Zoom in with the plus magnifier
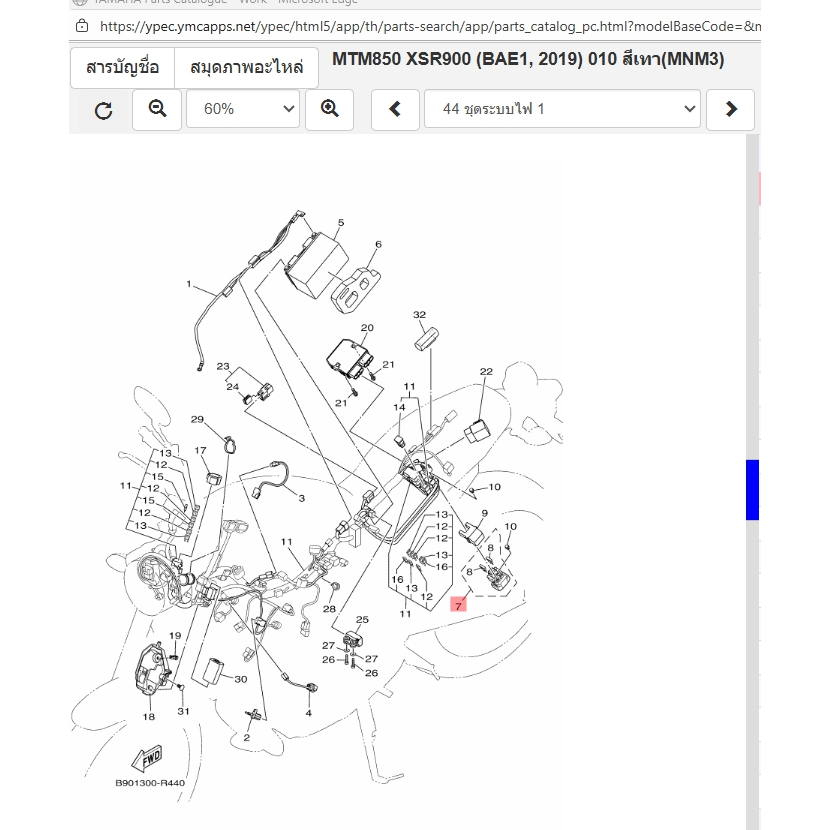 pos(329,110)
